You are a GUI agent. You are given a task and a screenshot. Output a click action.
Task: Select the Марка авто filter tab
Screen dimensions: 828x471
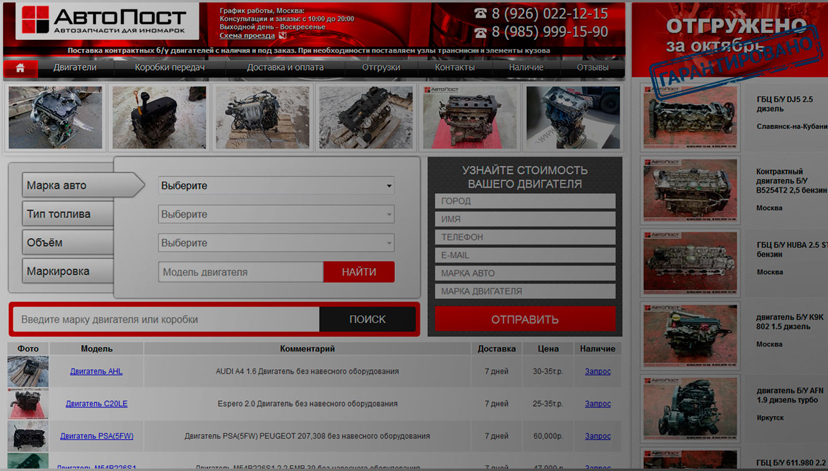83,185
